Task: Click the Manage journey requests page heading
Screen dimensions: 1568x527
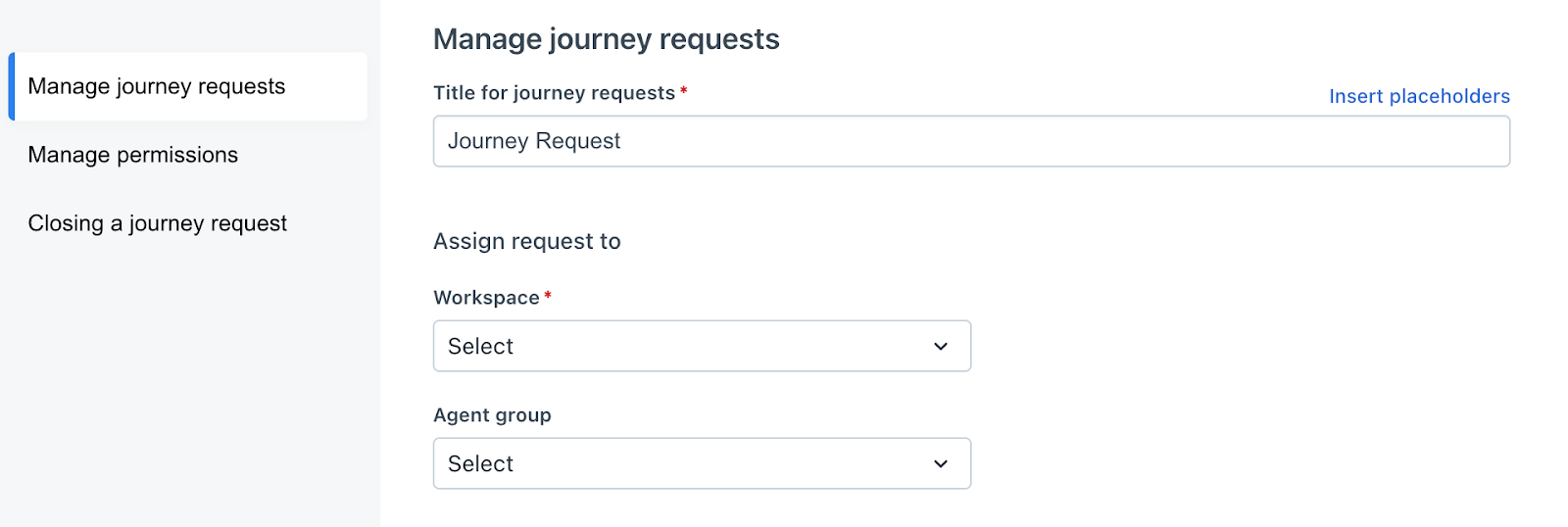Action: (606, 39)
